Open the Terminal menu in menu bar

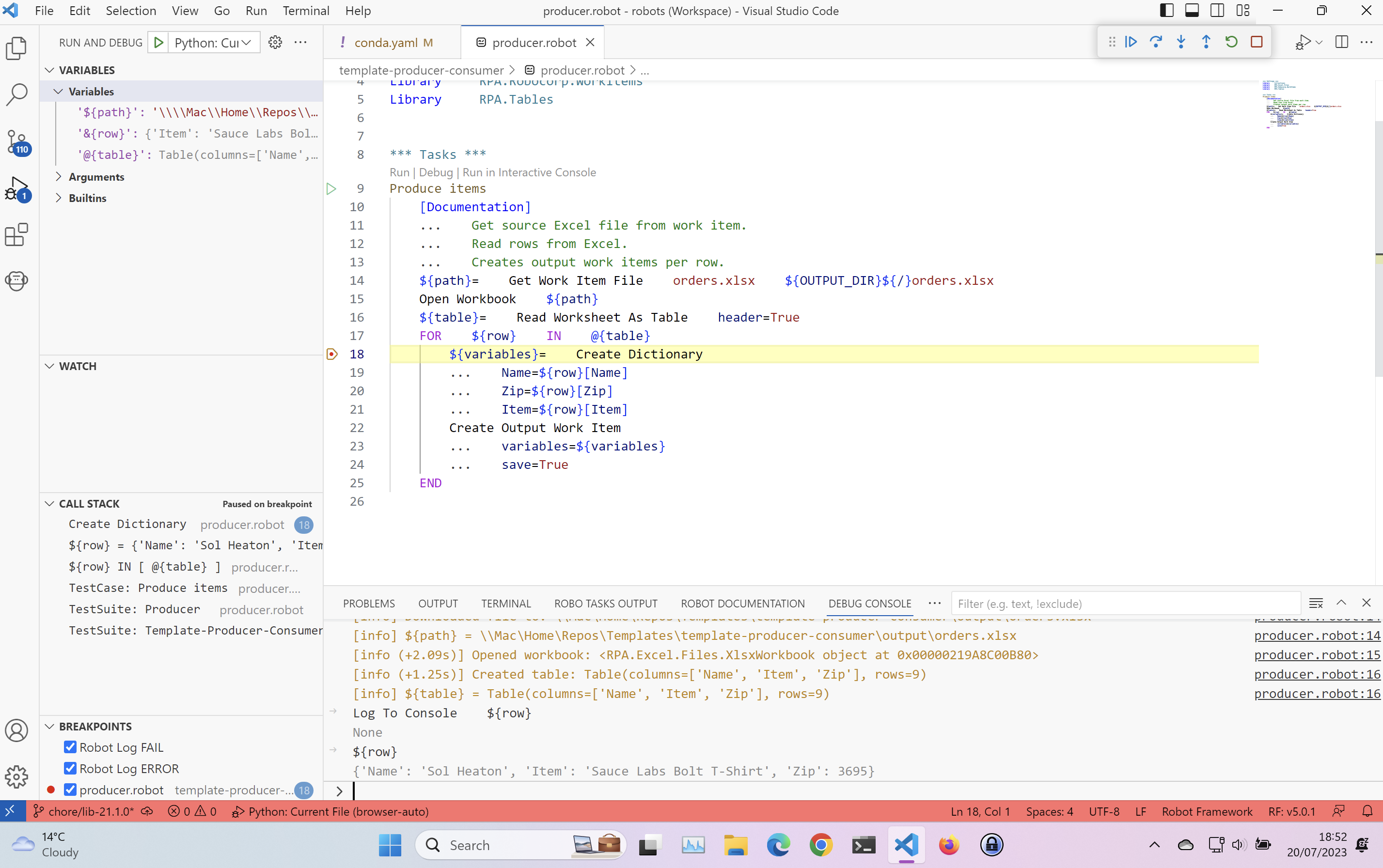click(x=306, y=10)
